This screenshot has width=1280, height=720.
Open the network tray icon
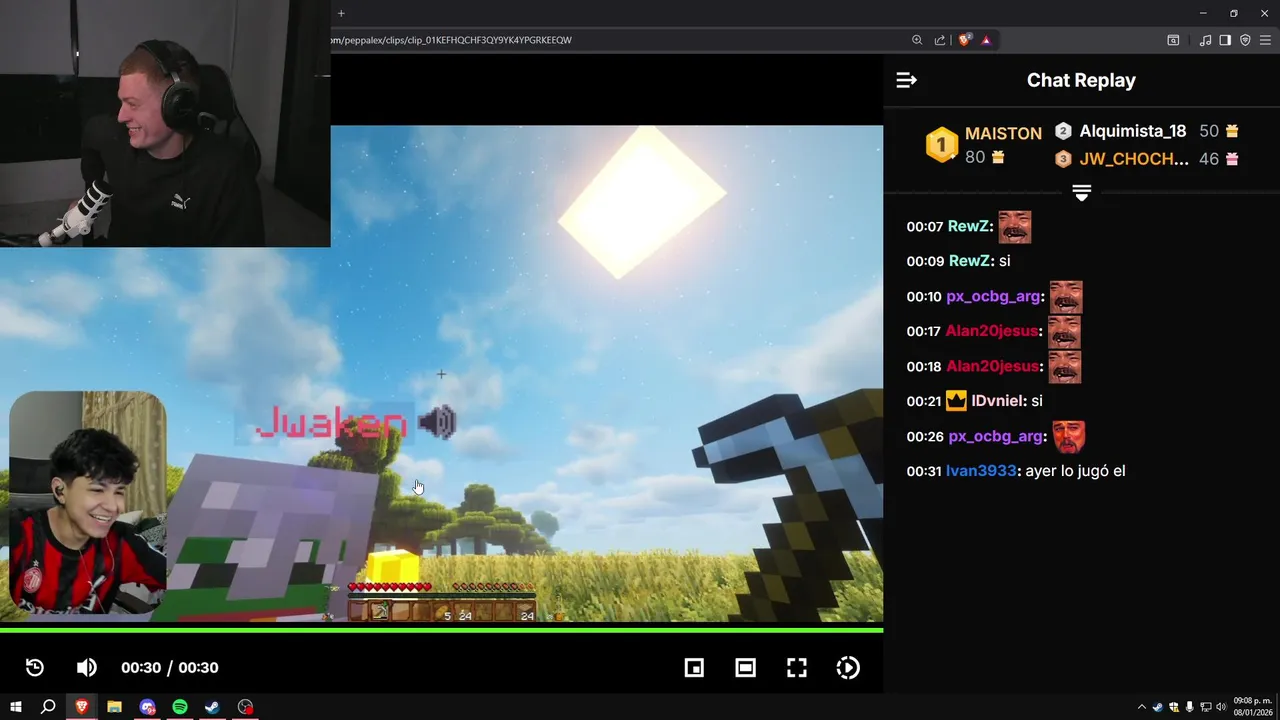pyautogui.click(x=1205, y=707)
